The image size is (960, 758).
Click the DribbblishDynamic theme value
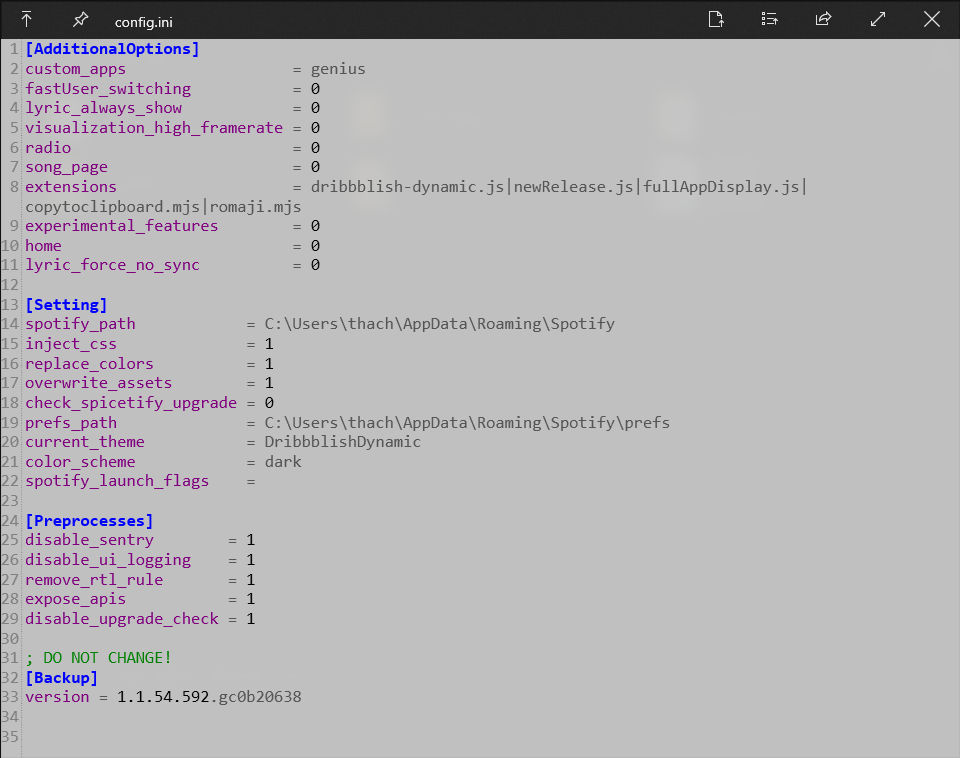(340, 441)
